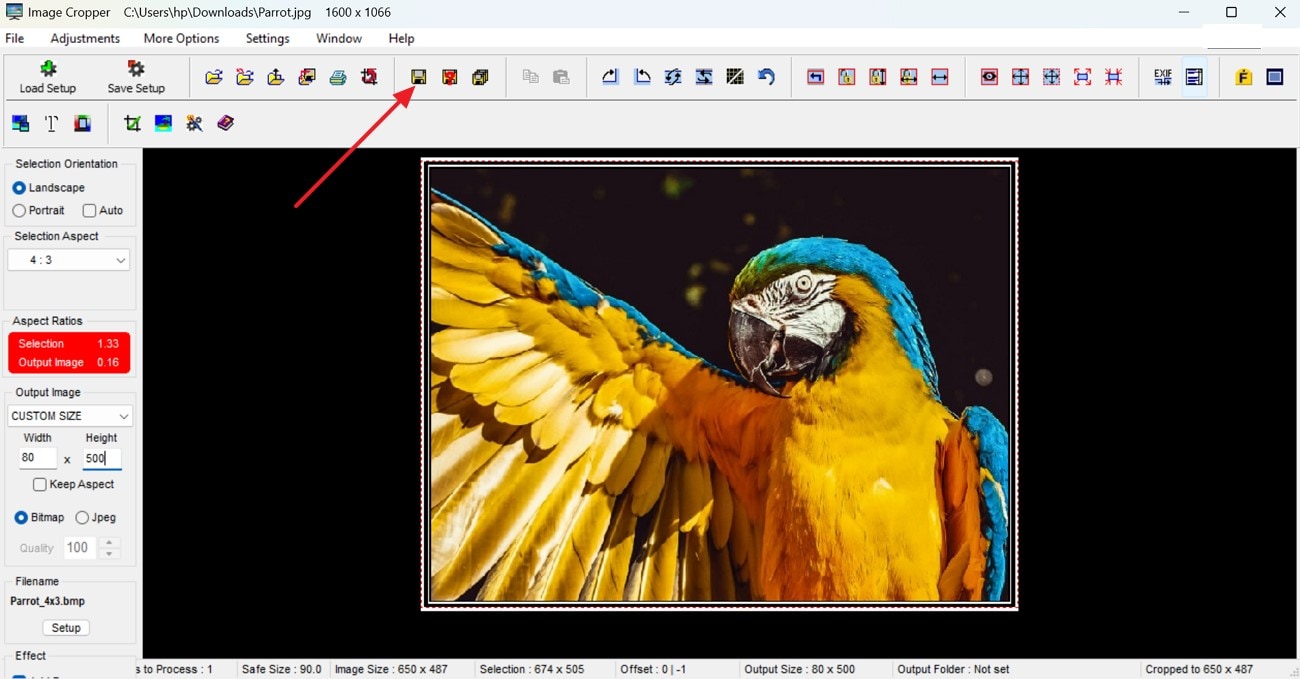1300x679 pixels.
Task: Click the folder icon with up arrow
Action: coord(276,77)
